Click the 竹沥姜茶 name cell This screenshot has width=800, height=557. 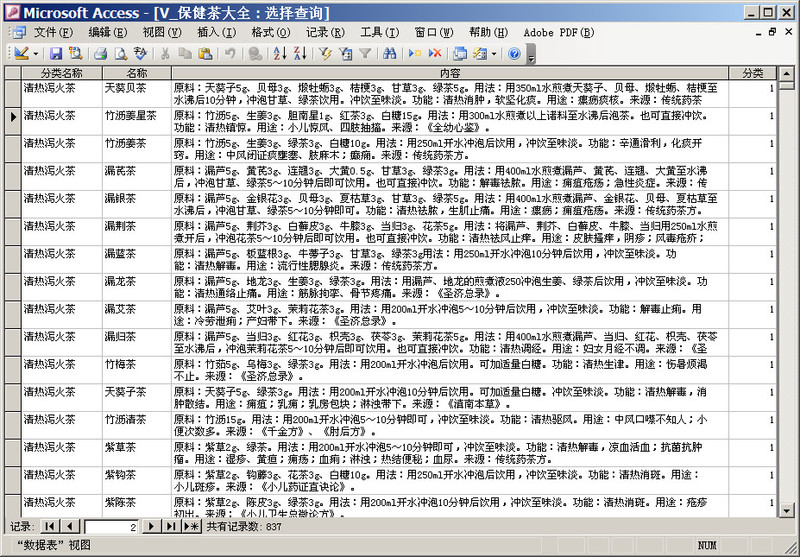tap(137, 148)
